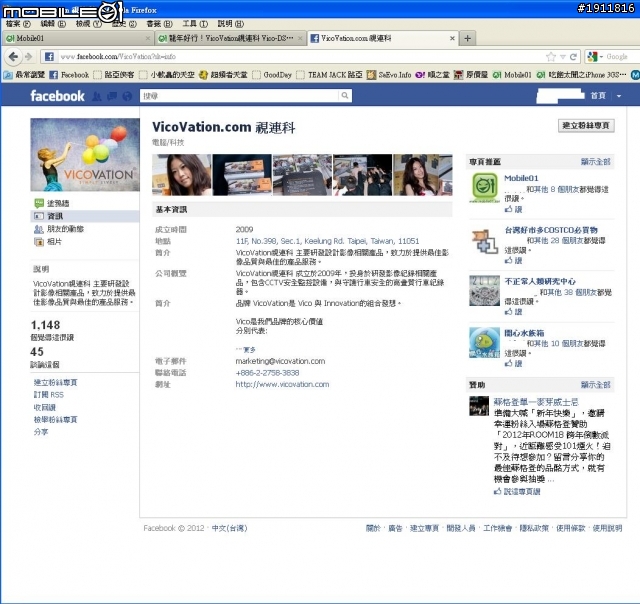Viewport: 640px width, 604px height.
Task: Open the 開心水族箱 page icon
Action: coord(484,342)
